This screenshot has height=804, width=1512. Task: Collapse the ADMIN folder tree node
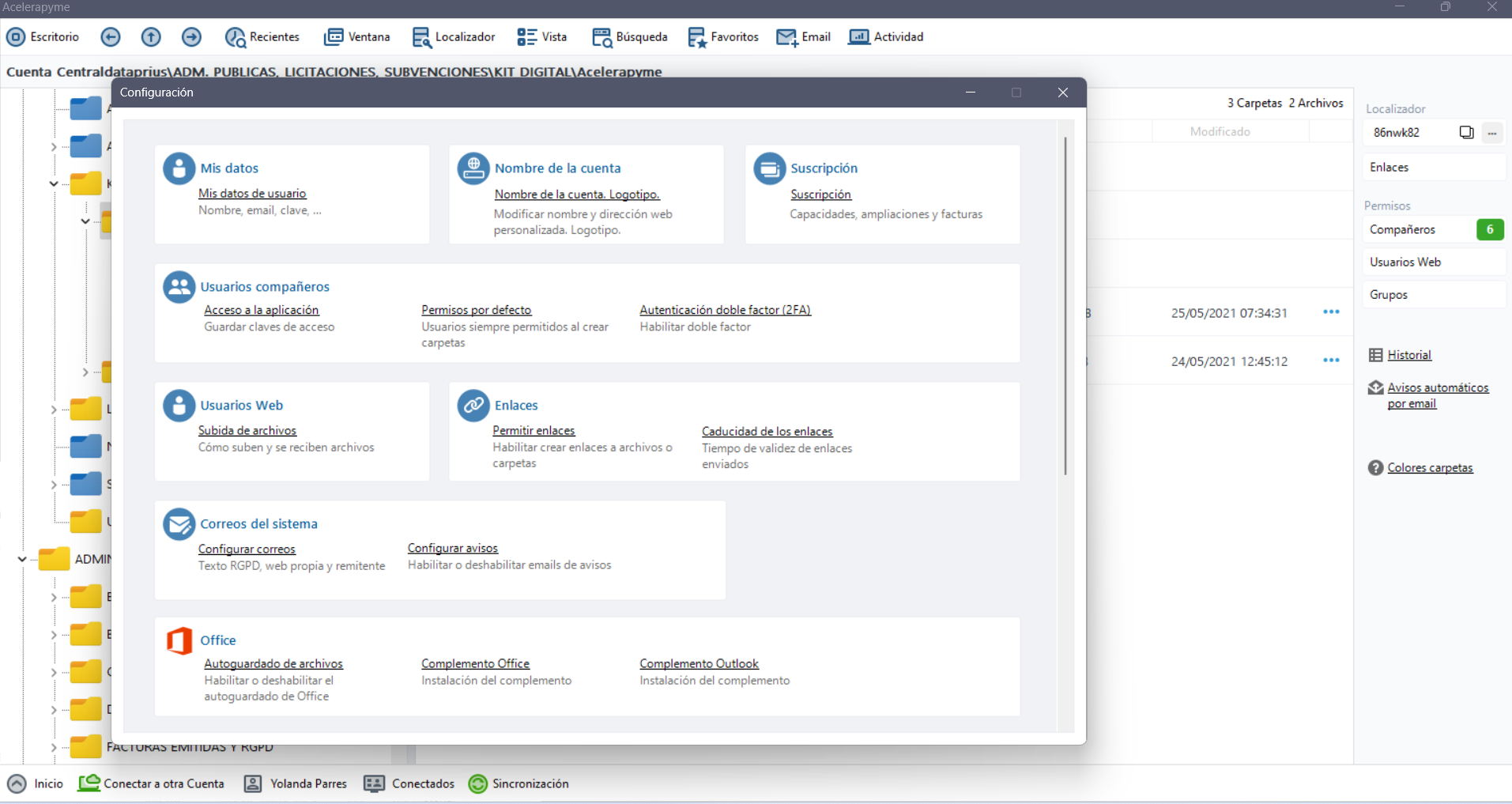(22, 560)
